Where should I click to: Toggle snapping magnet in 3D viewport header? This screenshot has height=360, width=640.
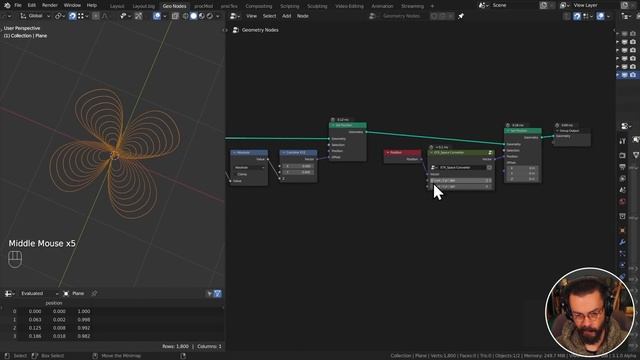pyautogui.click(x=72, y=16)
